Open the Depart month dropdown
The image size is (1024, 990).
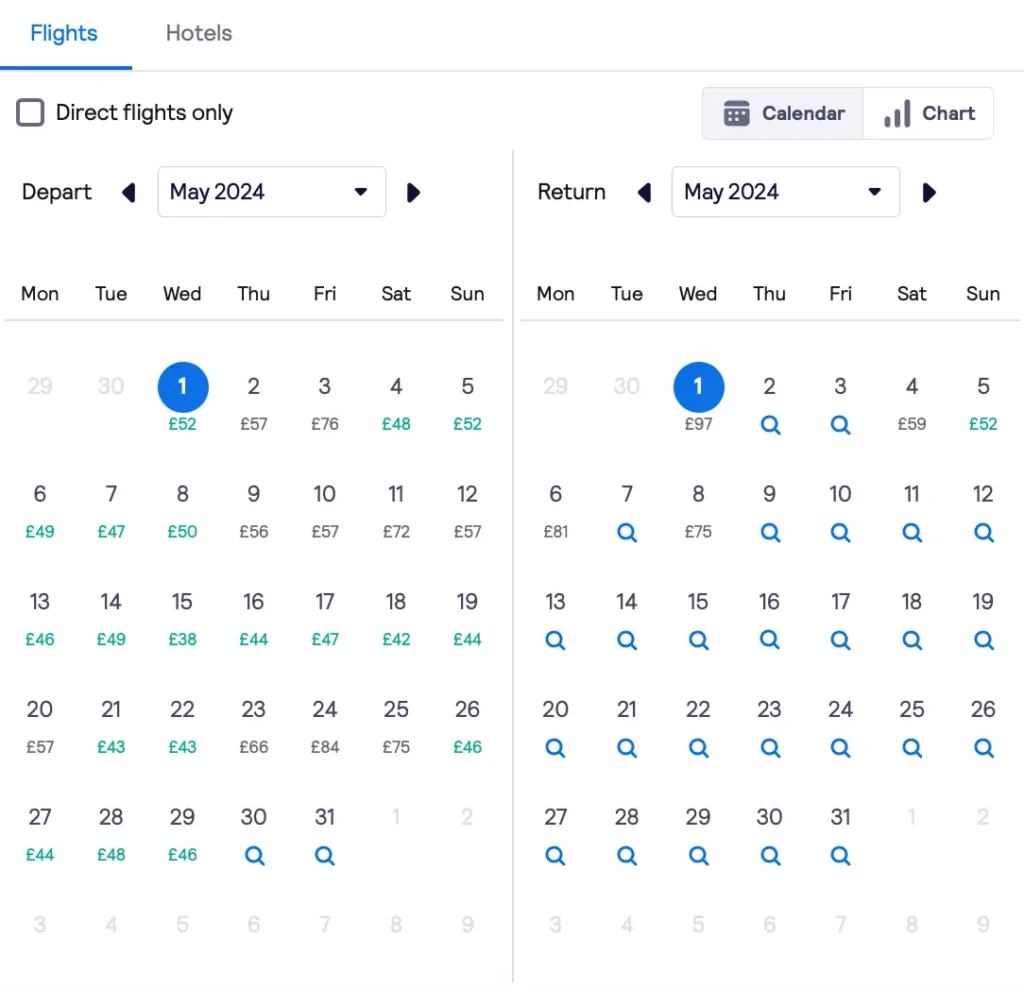(x=271, y=191)
